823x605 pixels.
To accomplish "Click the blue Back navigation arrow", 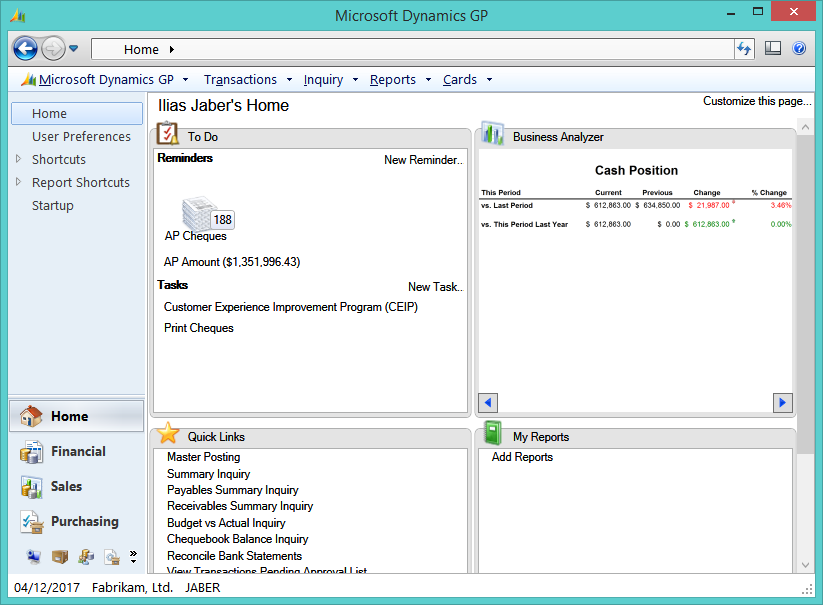I will pos(25,49).
